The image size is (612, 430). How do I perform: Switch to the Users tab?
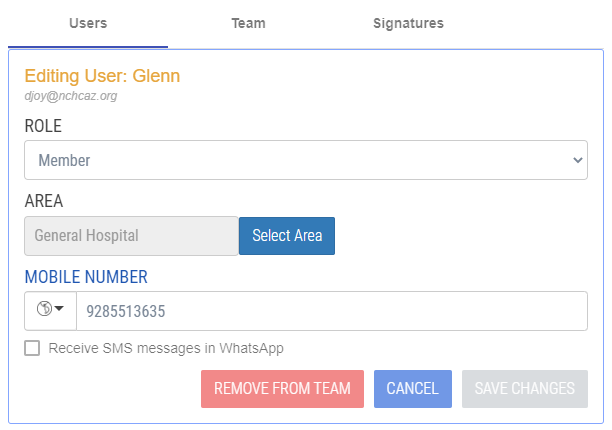[88, 23]
